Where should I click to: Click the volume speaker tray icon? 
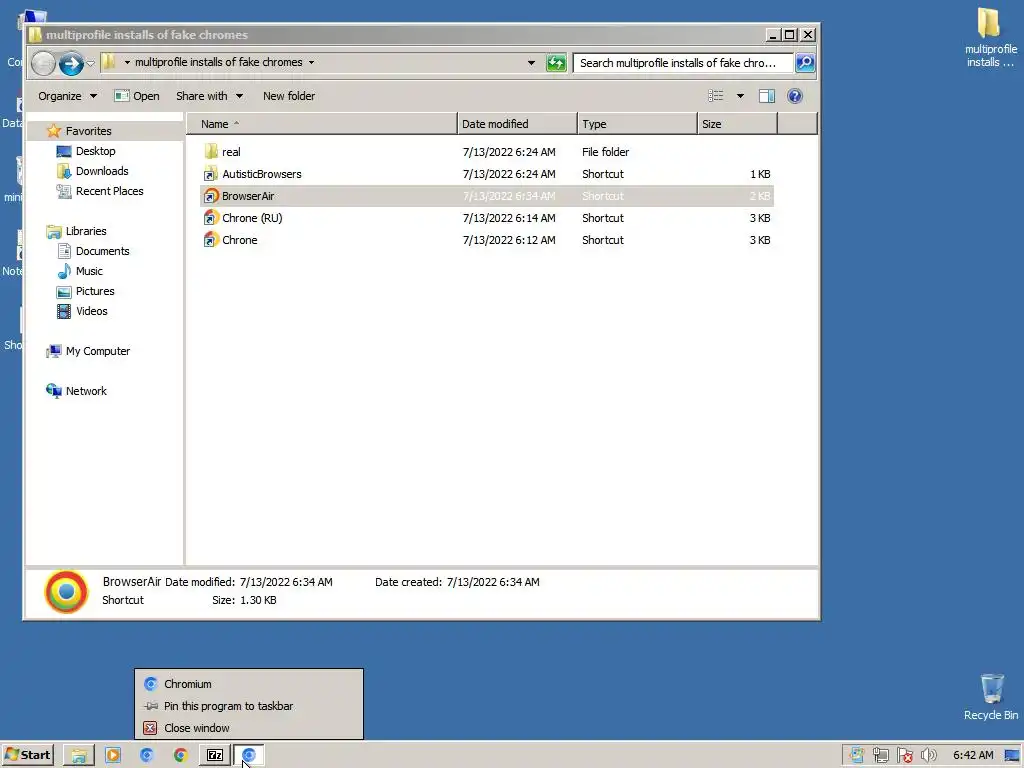tap(928, 756)
